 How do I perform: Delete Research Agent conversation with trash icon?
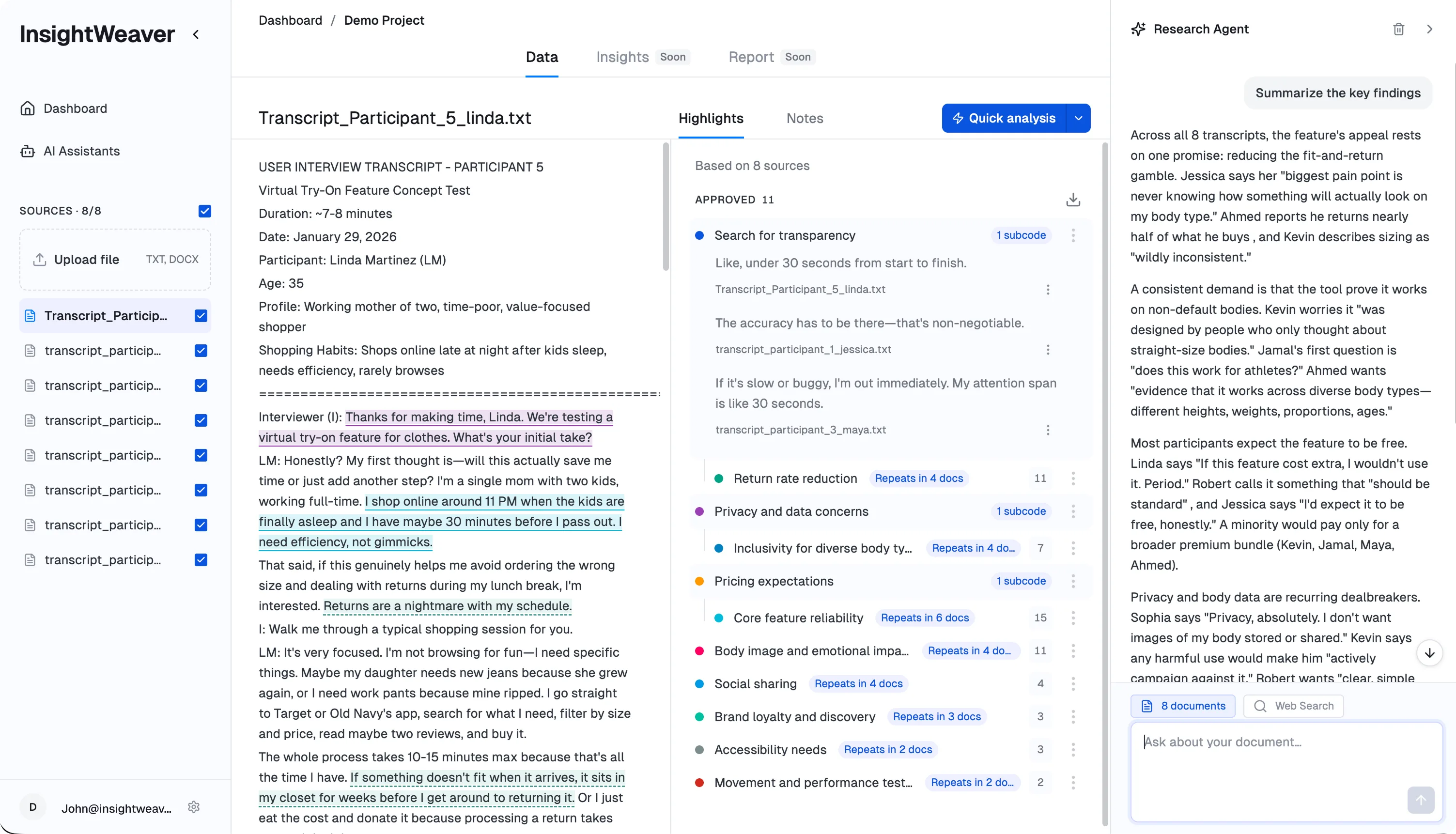1398,29
